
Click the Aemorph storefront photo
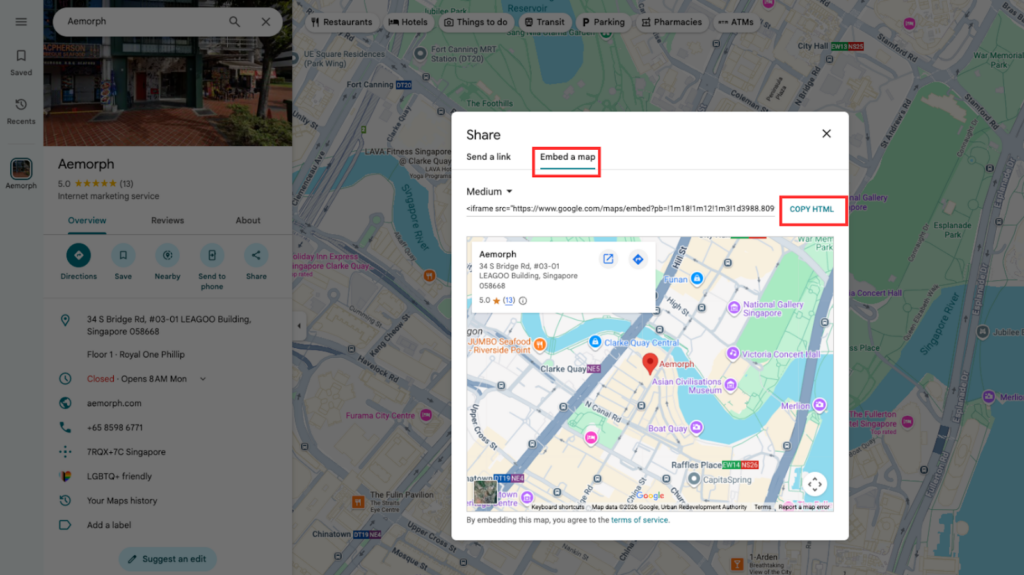[x=168, y=91]
